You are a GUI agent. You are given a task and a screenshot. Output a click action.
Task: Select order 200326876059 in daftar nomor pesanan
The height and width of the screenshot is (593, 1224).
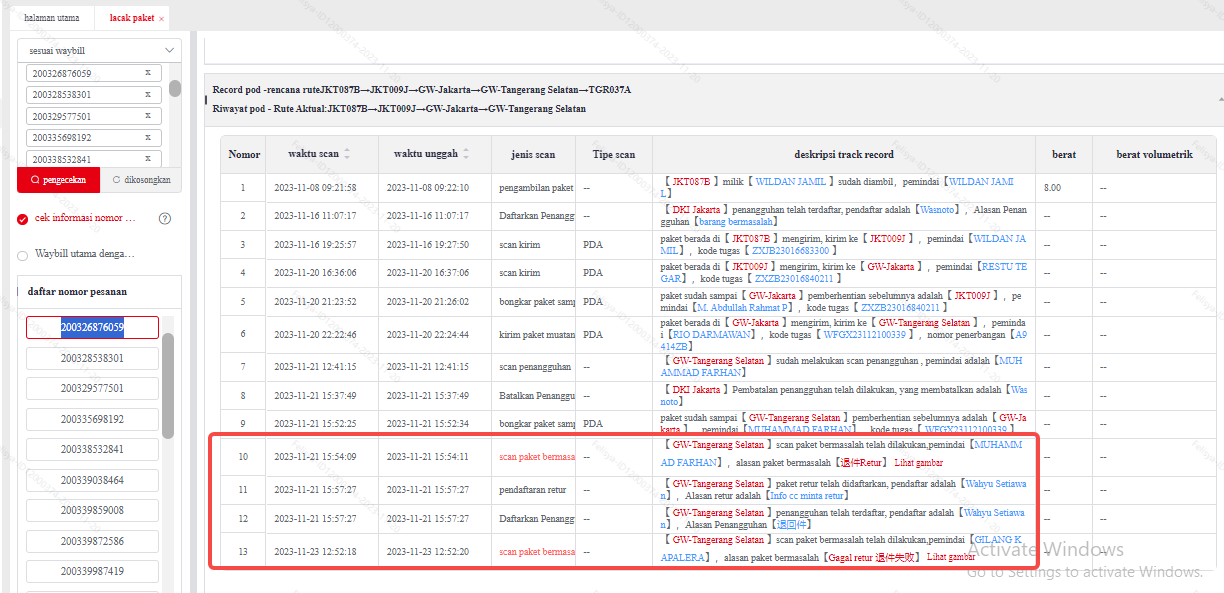92,327
